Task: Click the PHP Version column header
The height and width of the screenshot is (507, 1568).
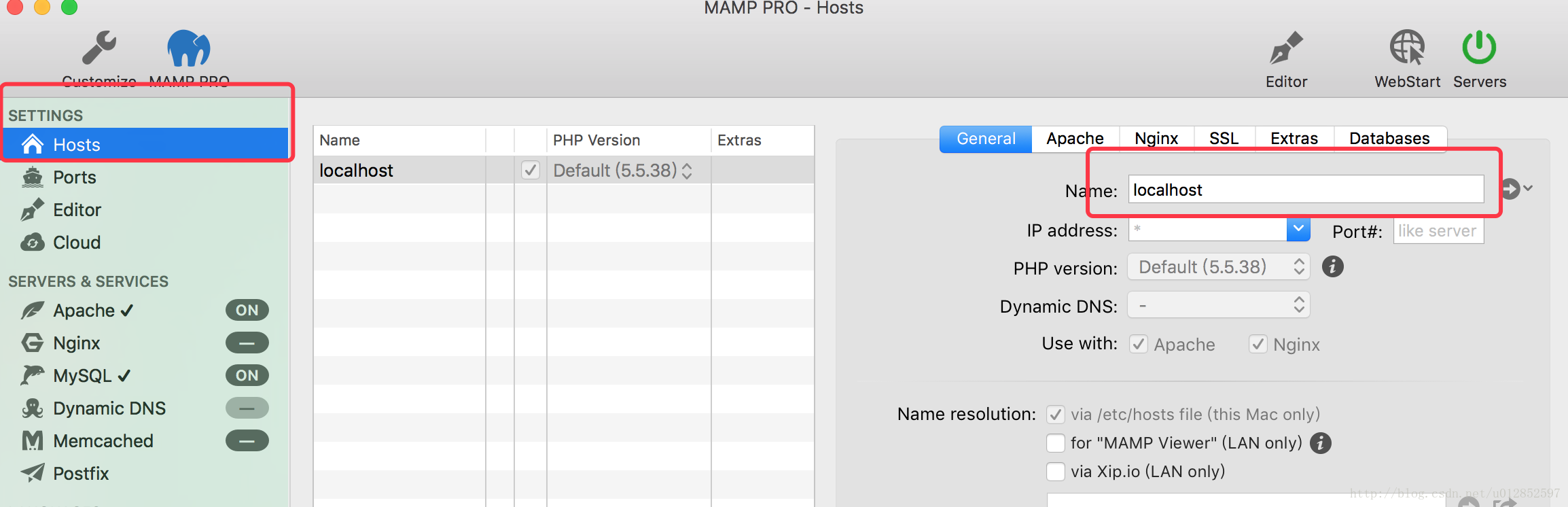Action: (x=628, y=140)
